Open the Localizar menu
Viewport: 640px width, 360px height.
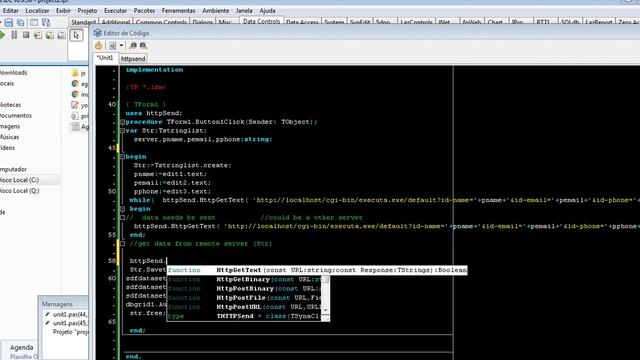coord(37,11)
